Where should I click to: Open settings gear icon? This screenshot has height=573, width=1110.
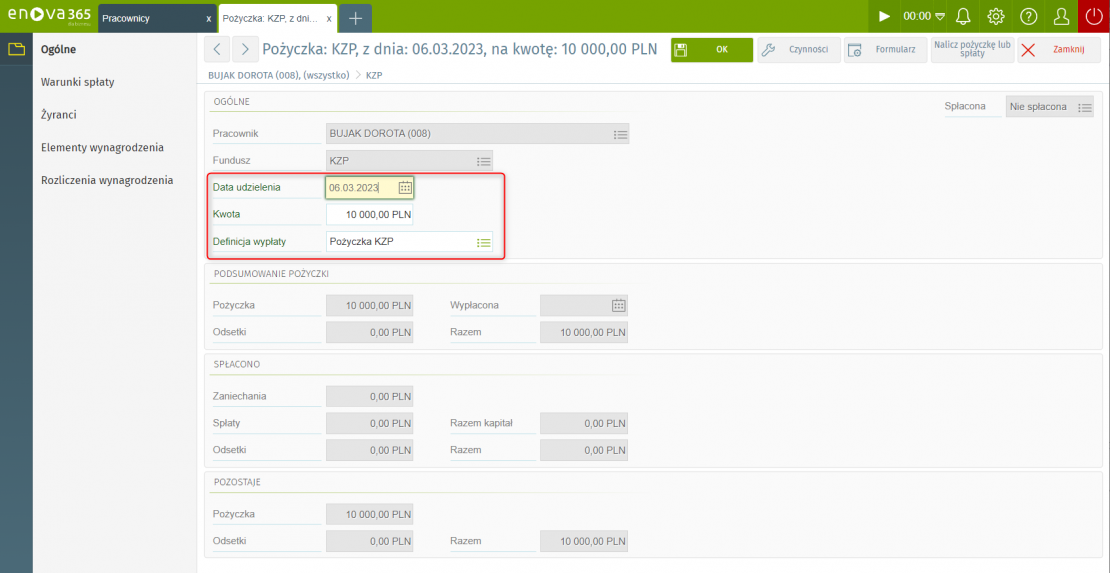tap(996, 16)
